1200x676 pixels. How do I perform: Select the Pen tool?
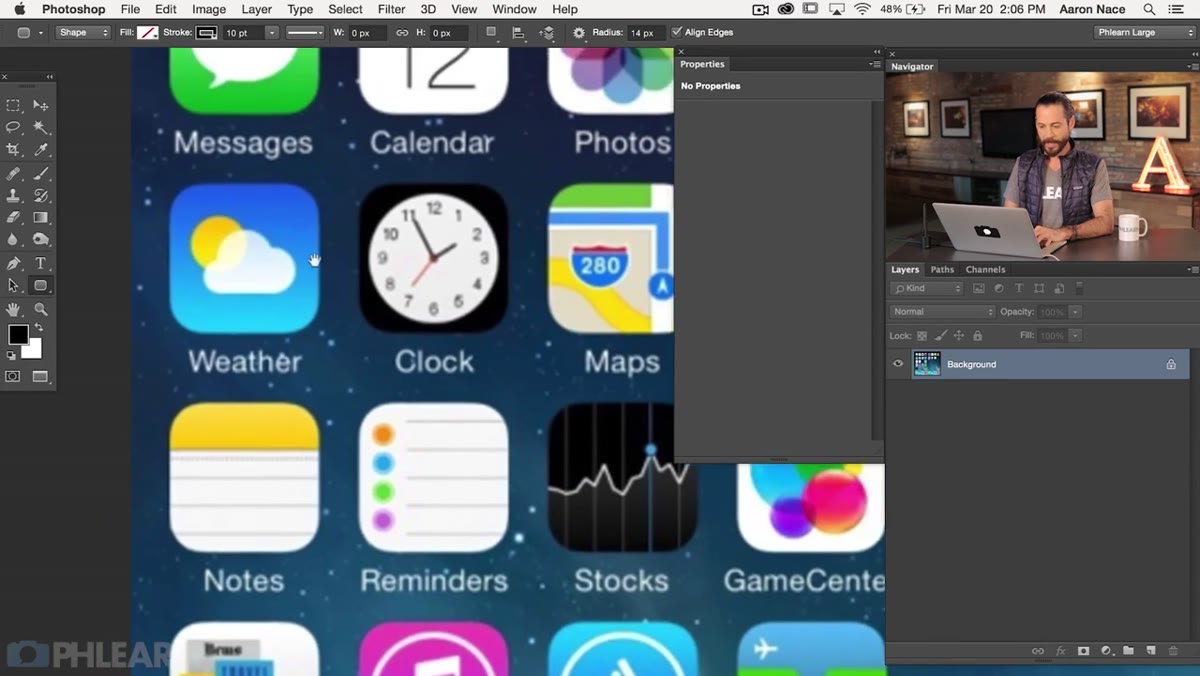point(13,263)
